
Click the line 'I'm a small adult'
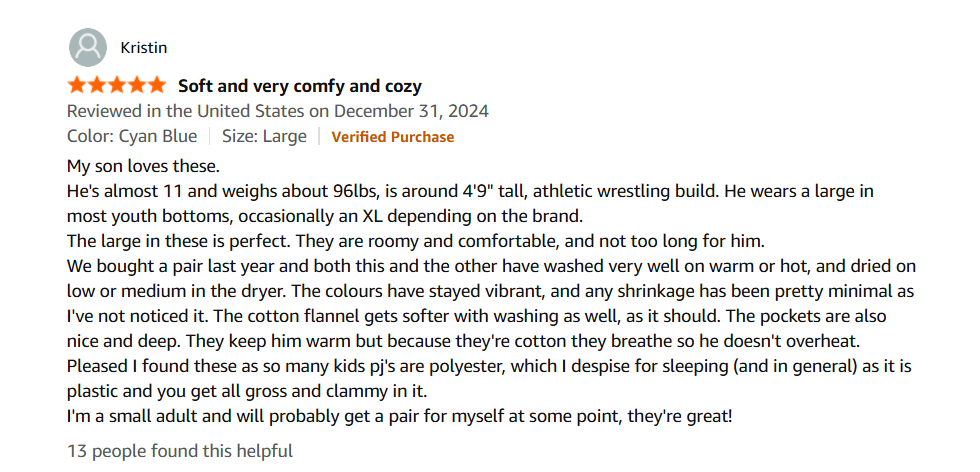[399, 416]
